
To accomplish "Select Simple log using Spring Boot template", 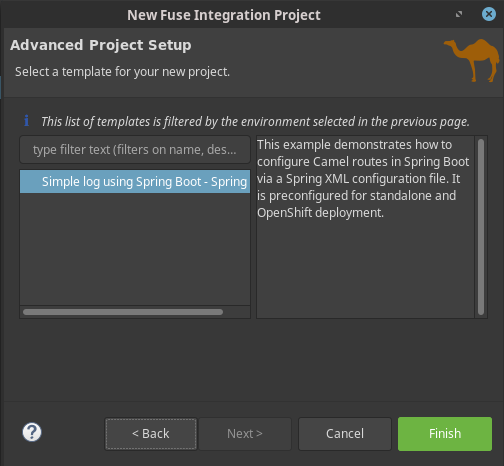I will [135, 182].
